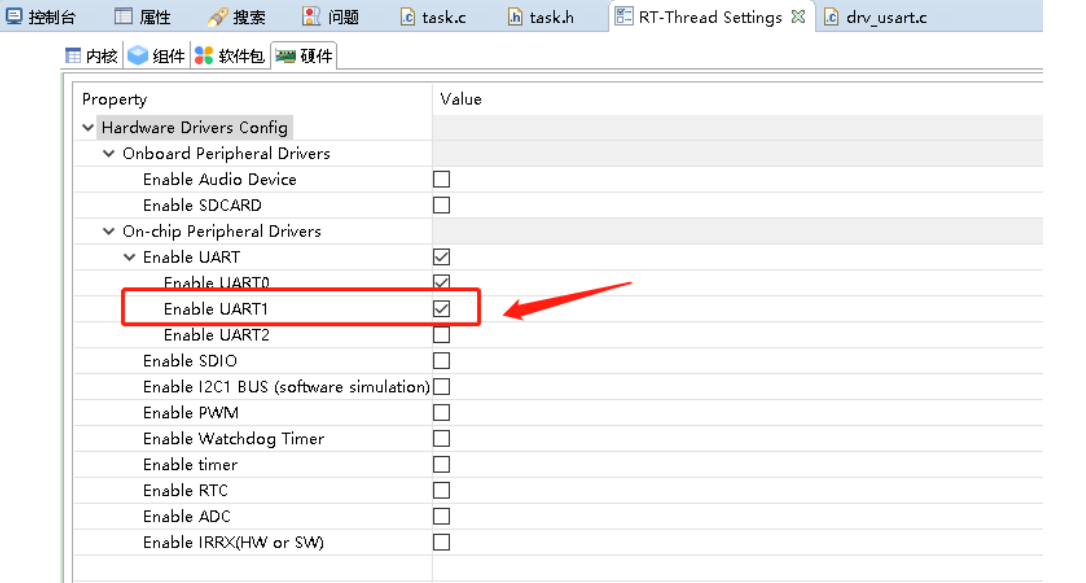The width and height of the screenshot is (1086, 583).
Task: Select the Enable PWM label
Action: tap(190, 413)
